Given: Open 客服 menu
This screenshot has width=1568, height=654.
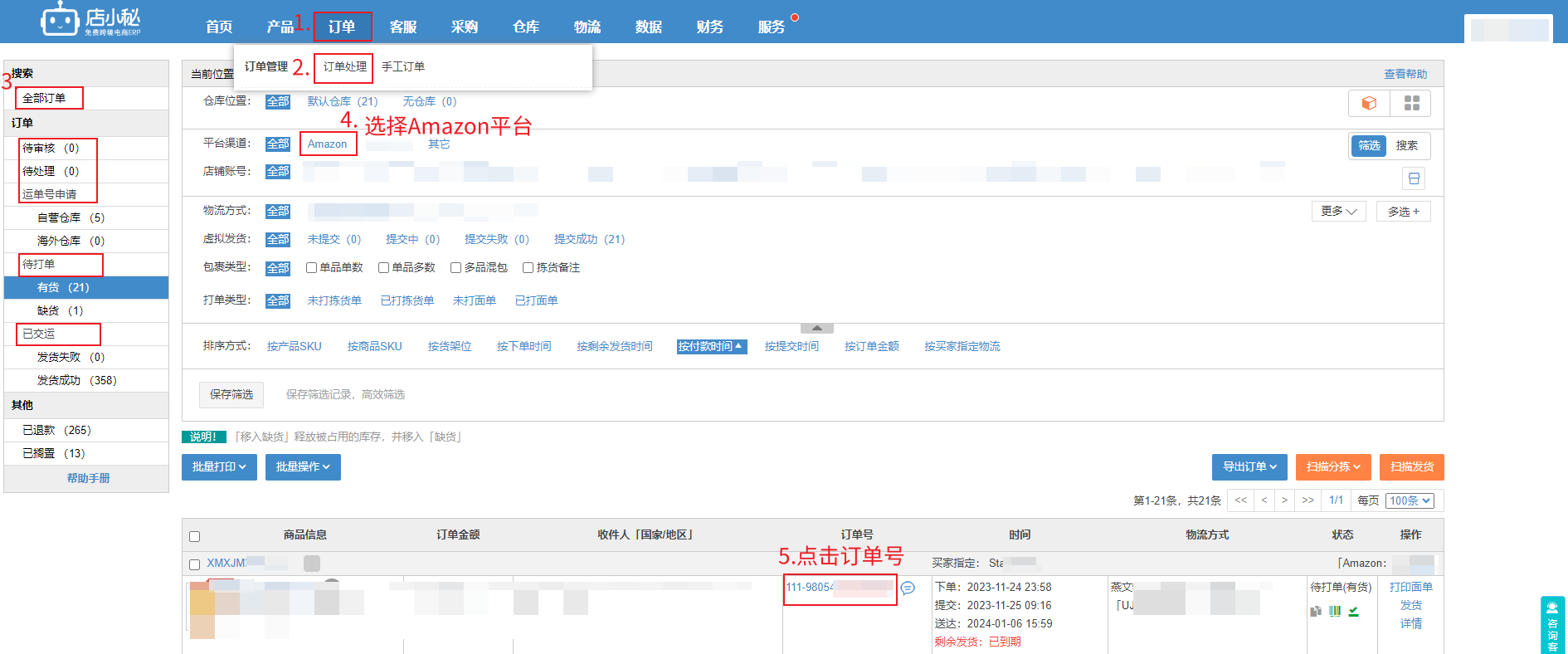Looking at the screenshot, I should 403,27.
